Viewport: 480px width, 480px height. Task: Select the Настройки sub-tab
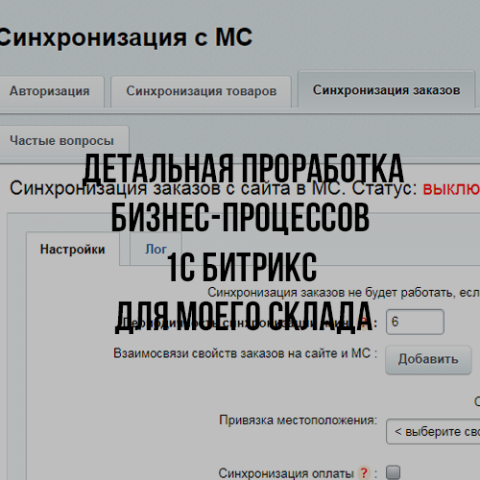pos(73,249)
